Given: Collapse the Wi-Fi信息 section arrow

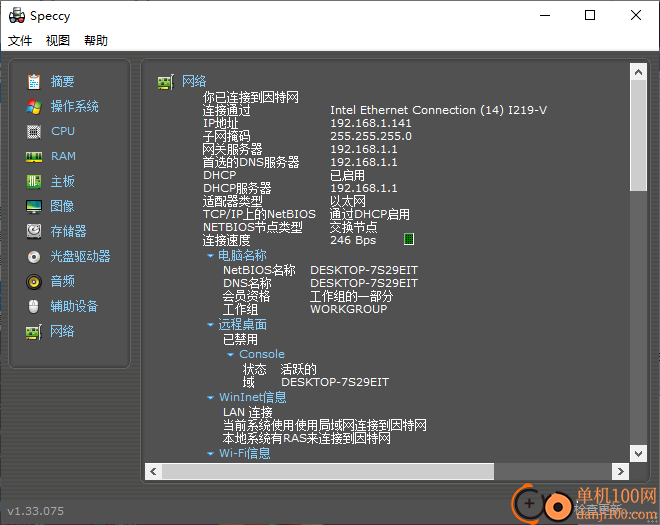Looking at the screenshot, I should 210,453.
